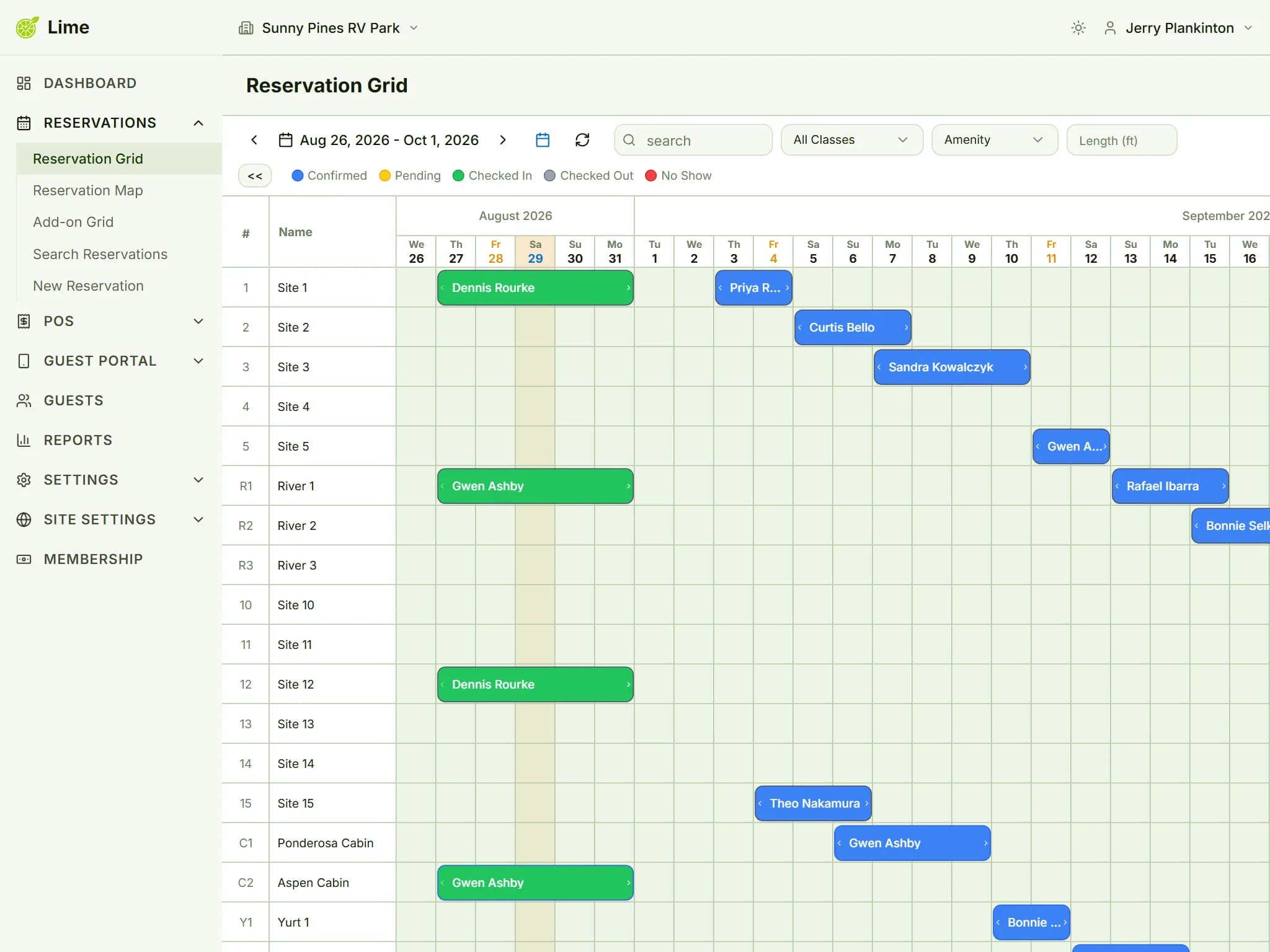Click the refresh grid icon
The height and width of the screenshot is (952, 1270).
[x=582, y=140]
